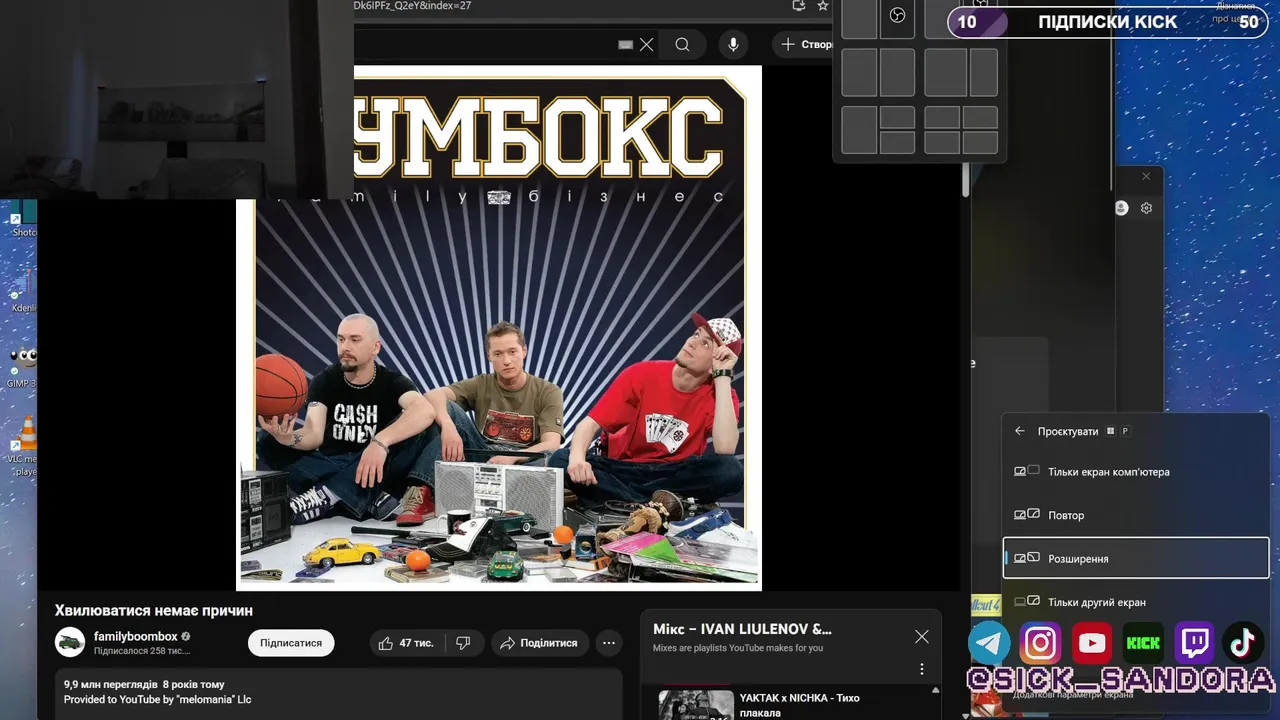
Task: Start voice search with the microphone icon
Action: [x=734, y=44]
